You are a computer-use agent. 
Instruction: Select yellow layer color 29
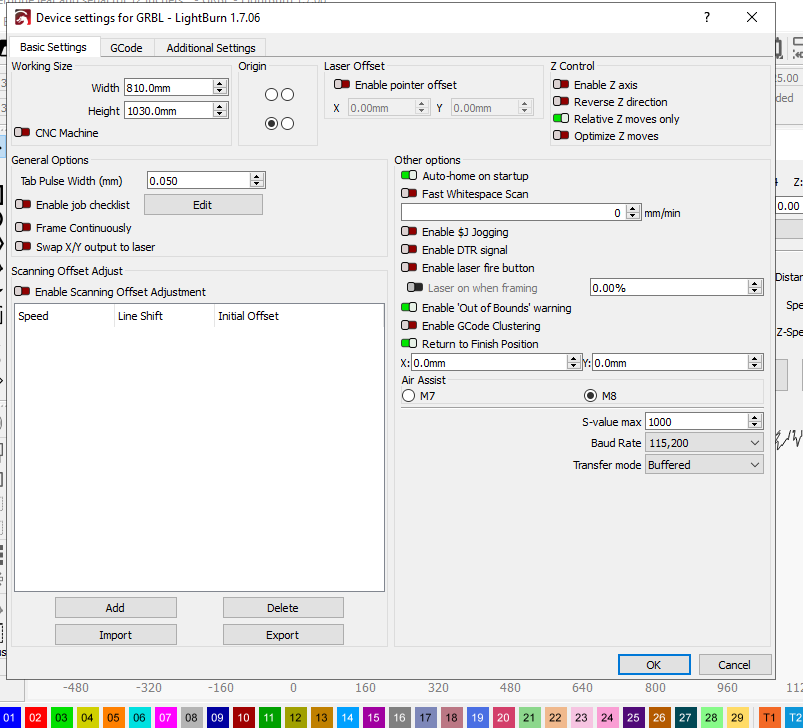(737, 718)
